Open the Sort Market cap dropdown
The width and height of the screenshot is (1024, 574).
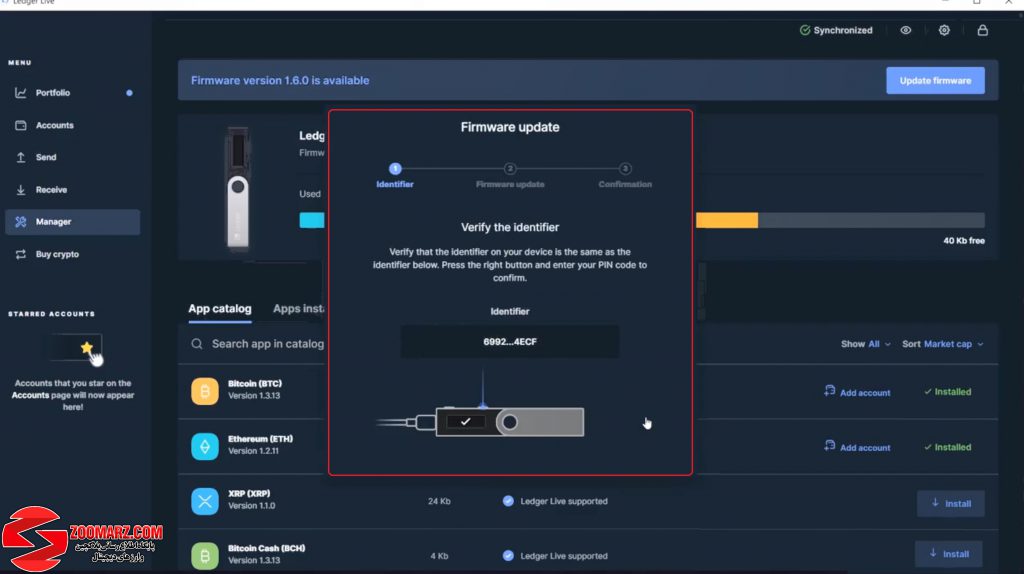942,344
